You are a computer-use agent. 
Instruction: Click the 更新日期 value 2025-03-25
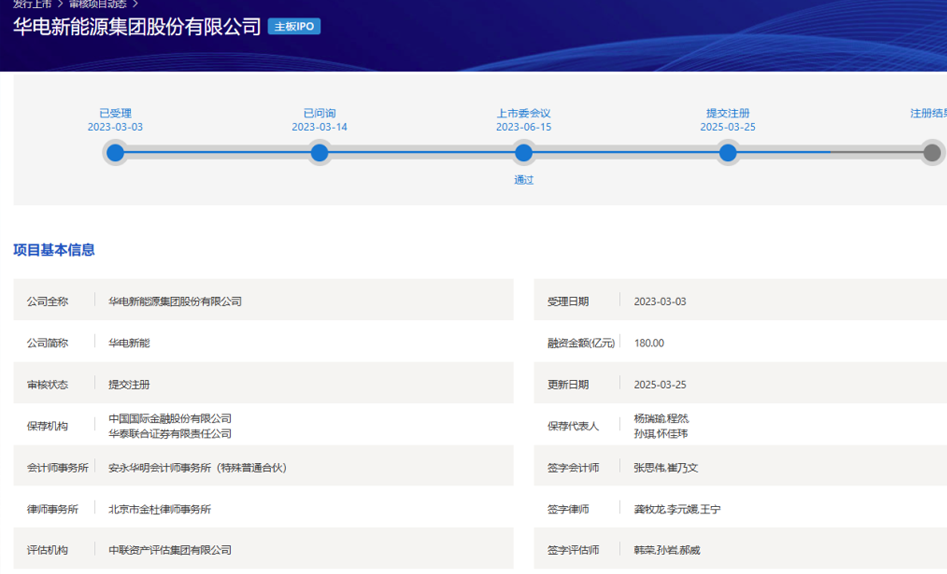pos(660,384)
